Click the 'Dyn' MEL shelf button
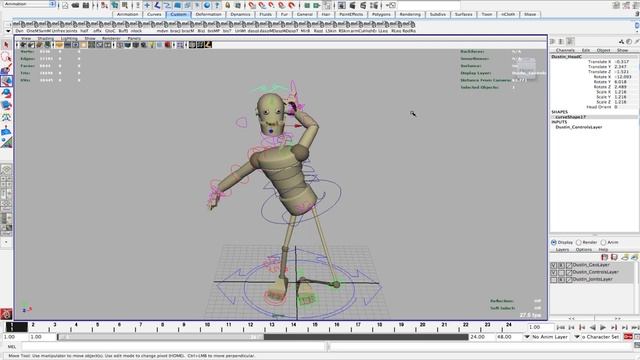This screenshot has height=360, width=640. [19, 27]
